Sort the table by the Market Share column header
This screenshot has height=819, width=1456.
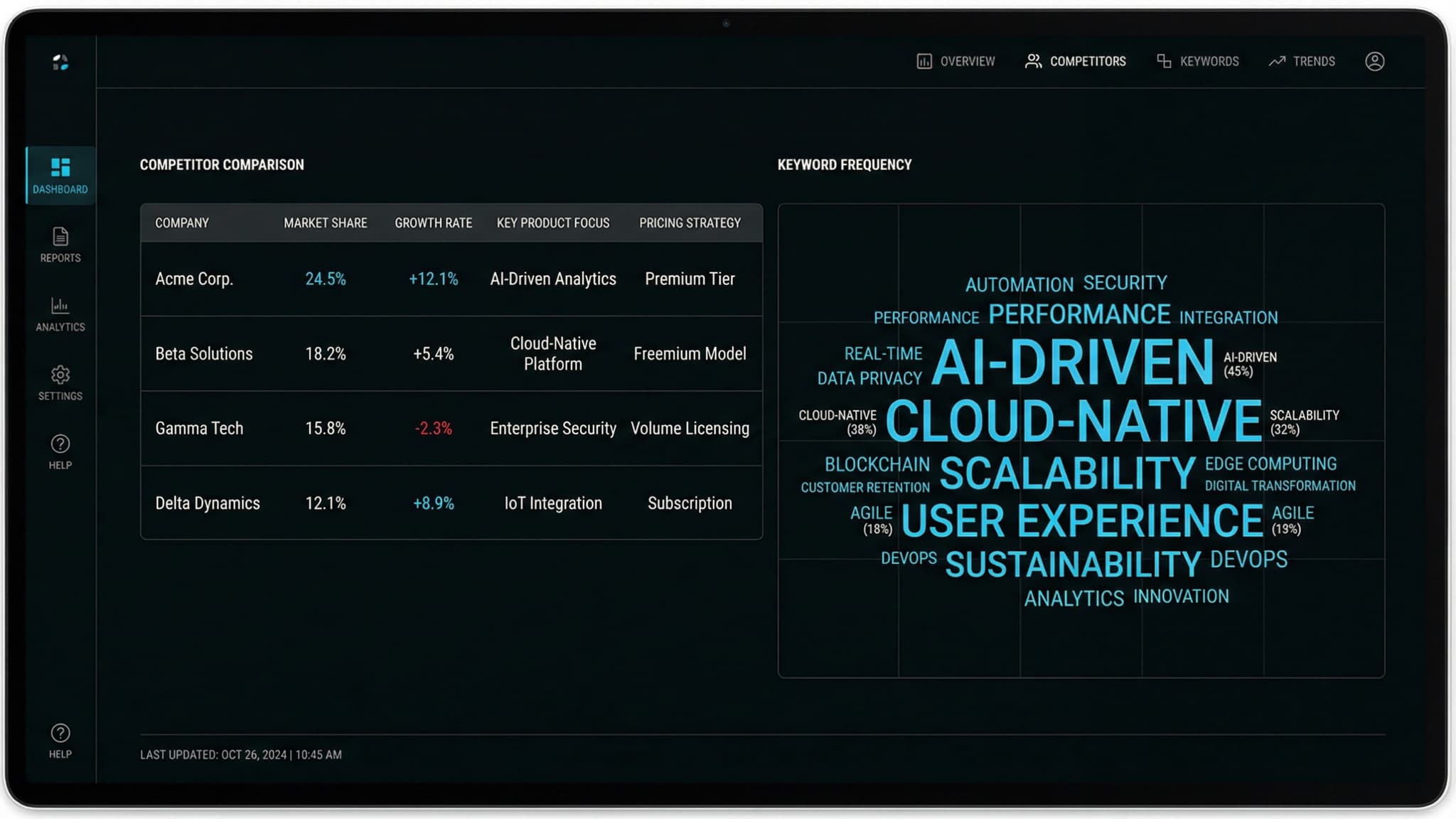(x=326, y=223)
